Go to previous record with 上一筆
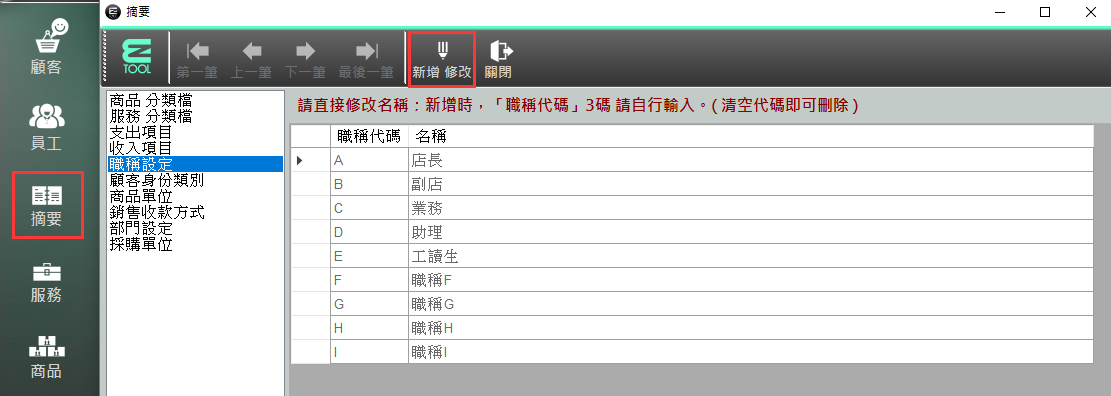This screenshot has height=396, width=1111. click(252, 59)
